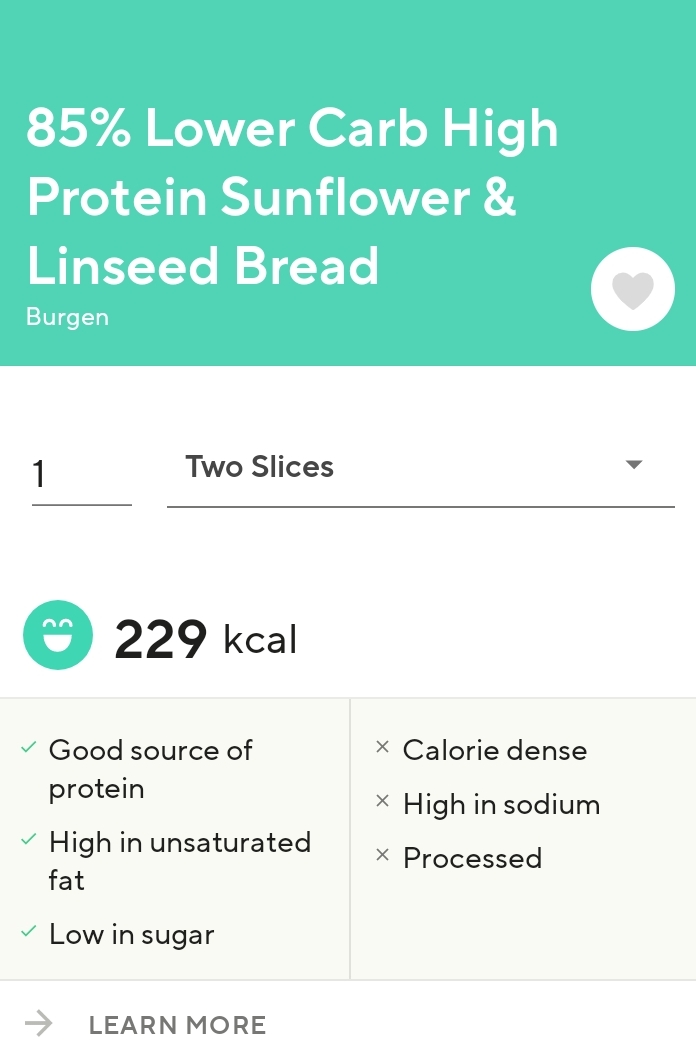Select the Low in sugar label

[131, 935]
